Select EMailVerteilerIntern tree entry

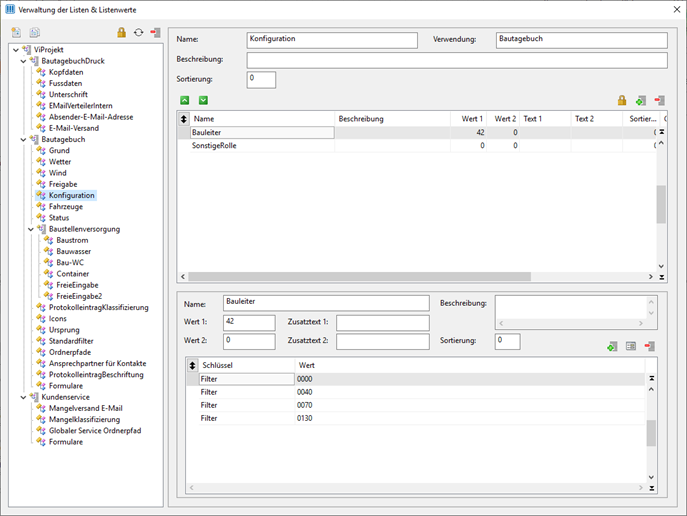coord(81,106)
